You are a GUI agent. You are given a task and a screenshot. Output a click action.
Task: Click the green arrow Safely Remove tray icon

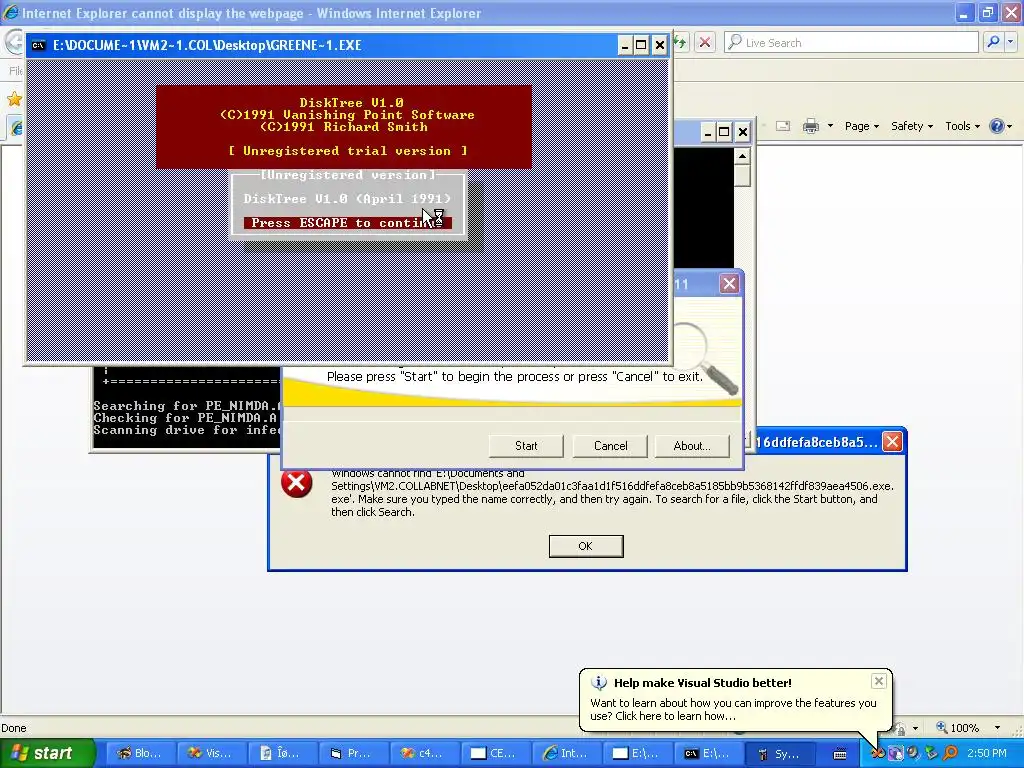(x=931, y=753)
